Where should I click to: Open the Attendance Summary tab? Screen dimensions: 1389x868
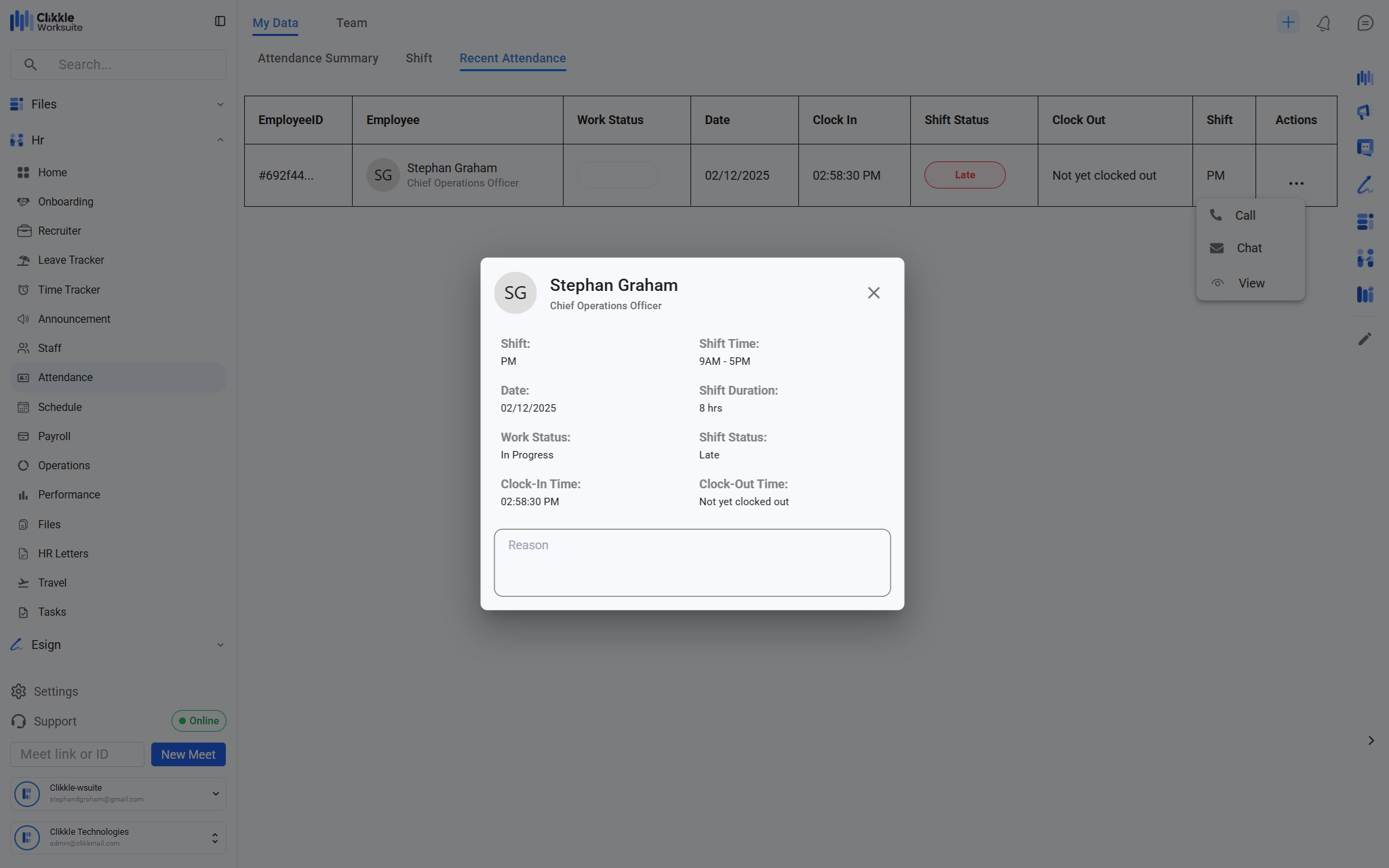[x=317, y=58]
